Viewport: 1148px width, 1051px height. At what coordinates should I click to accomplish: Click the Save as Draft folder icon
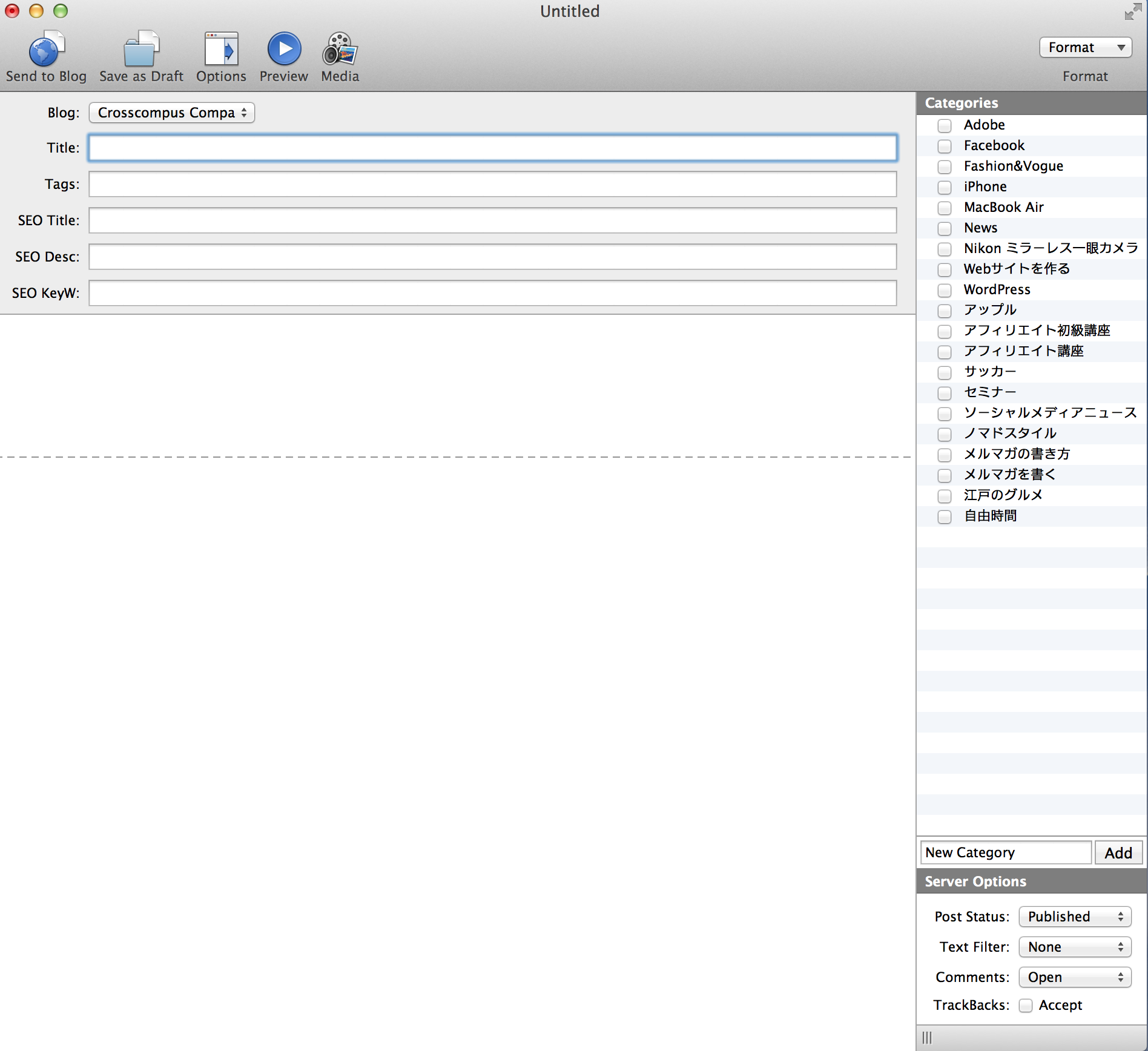[x=141, y=48]
